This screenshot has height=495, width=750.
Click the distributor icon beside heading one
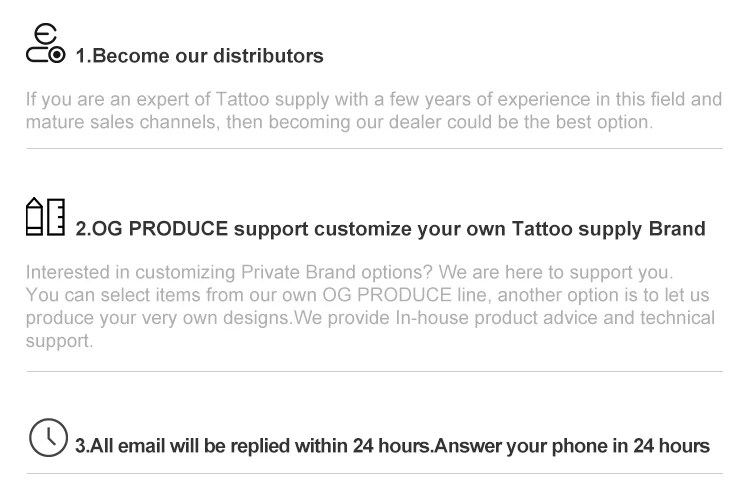45,45
